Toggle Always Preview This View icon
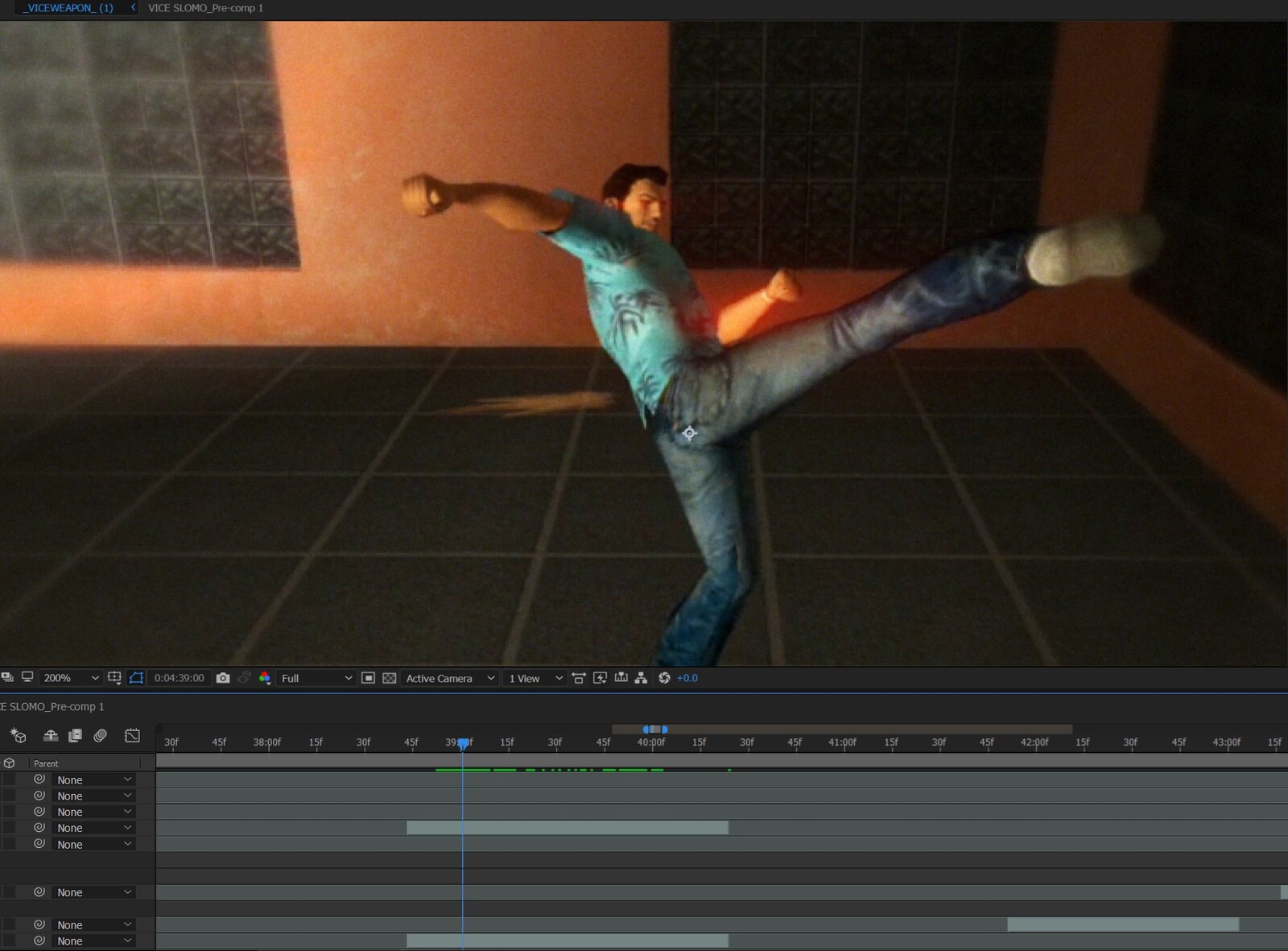This screenshot has height=951, width=1288. click(7, 678)
